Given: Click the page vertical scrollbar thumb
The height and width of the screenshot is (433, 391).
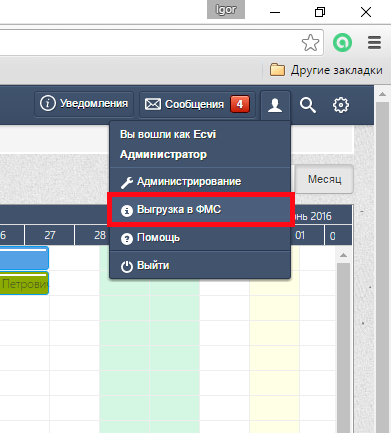Looking at the screenshot, I should click(382, 267).
